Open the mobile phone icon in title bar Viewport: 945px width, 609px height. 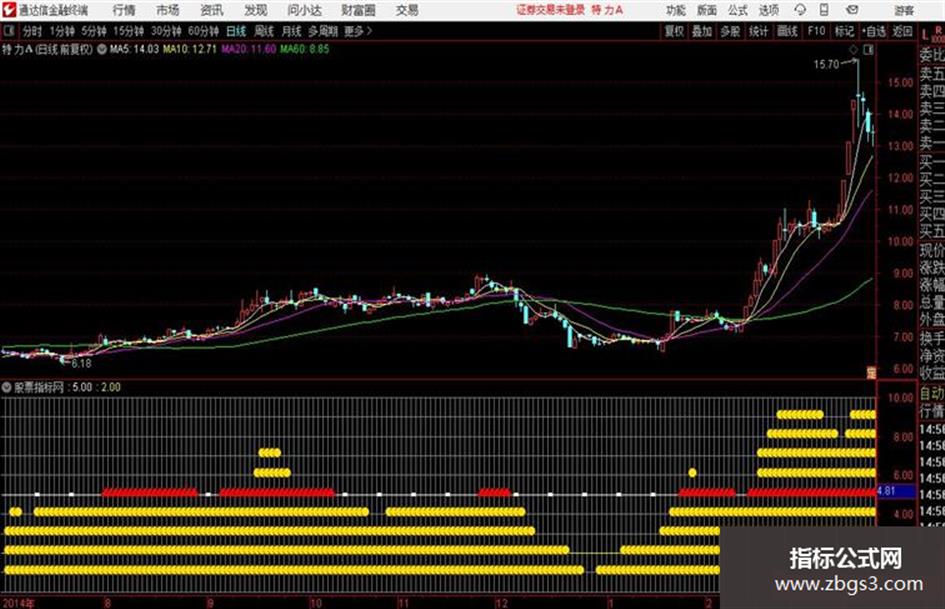[824, 10]
